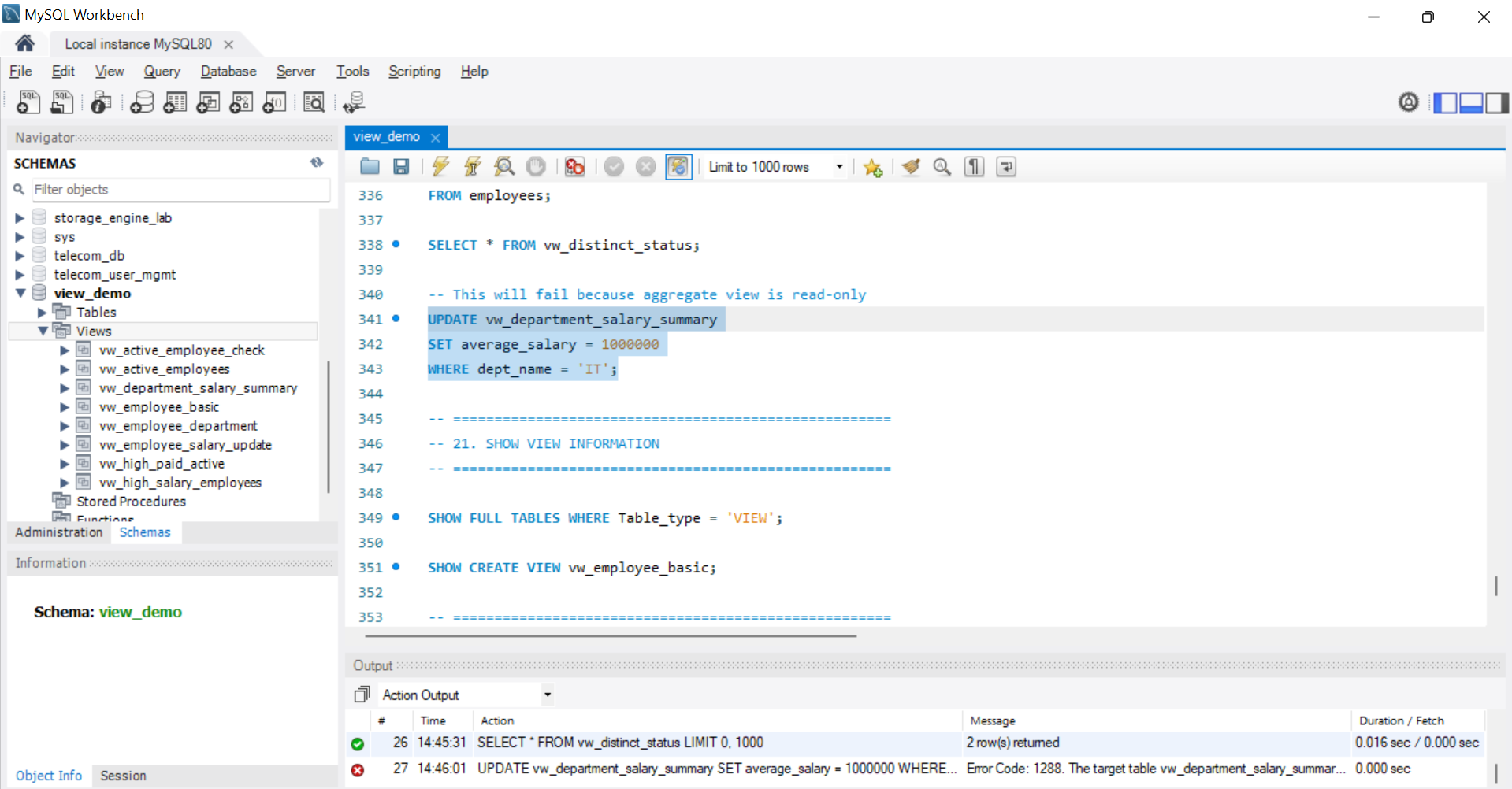Viewport: 1512px width, 789px height.
Task: Toggle word wrap in editor
Action: 1006,167
